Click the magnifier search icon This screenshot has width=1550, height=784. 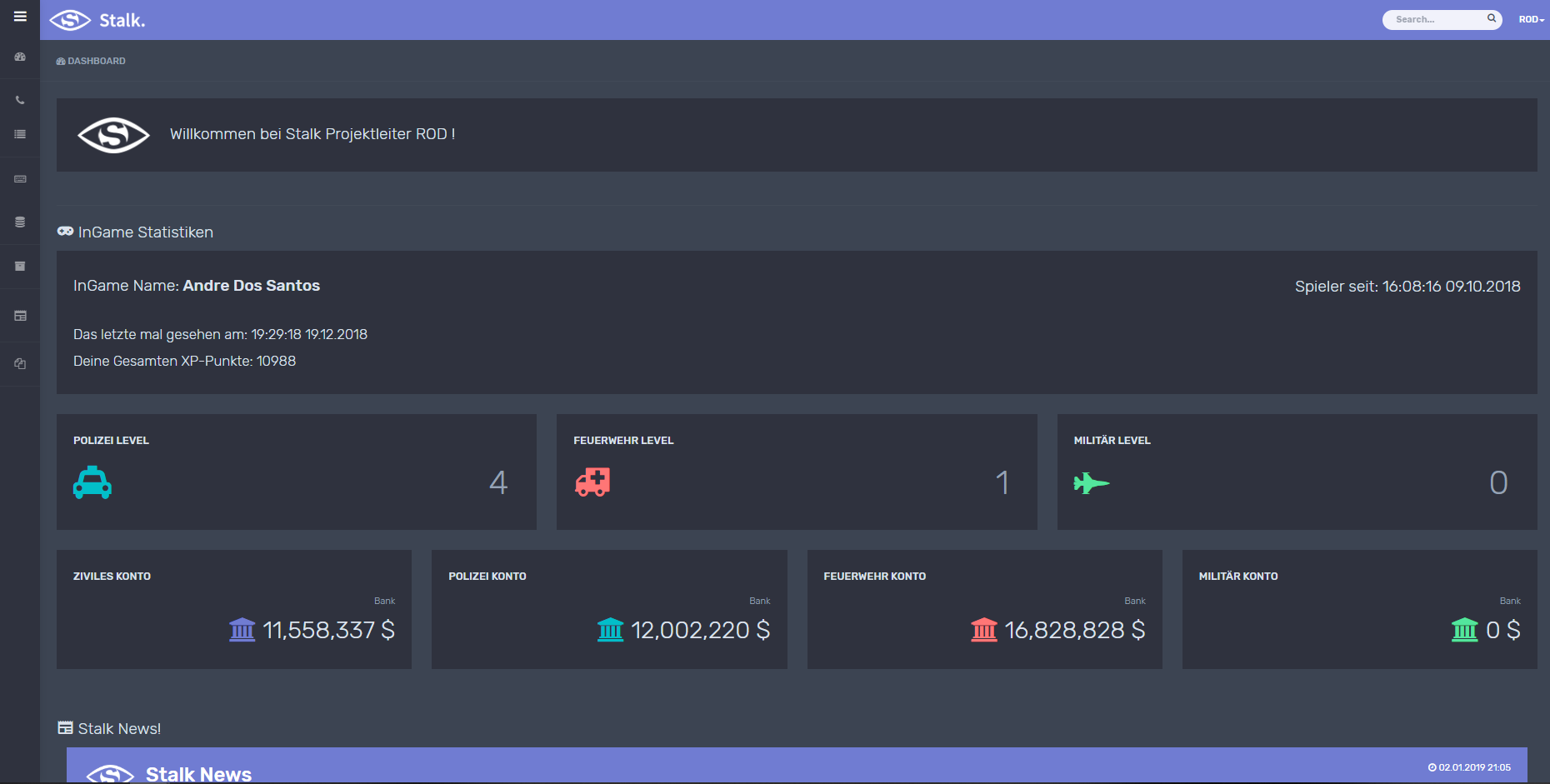(x=1492, y=18)
